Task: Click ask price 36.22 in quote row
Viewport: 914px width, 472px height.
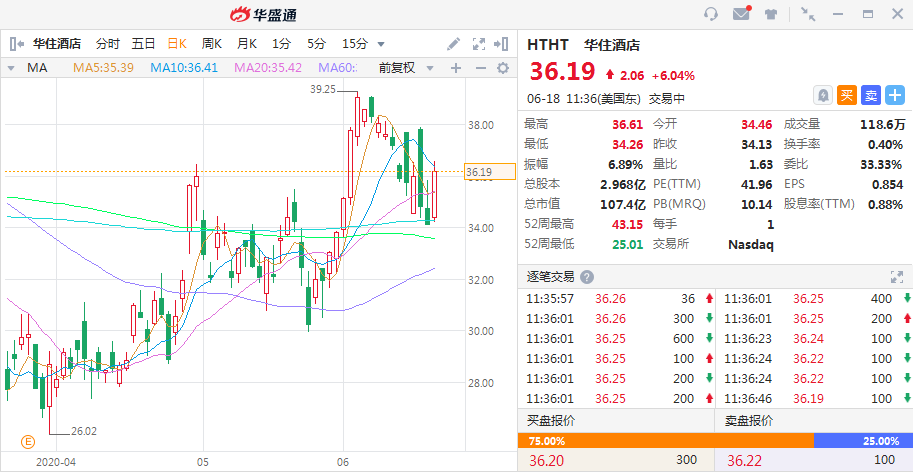Action: pos(744,461)
